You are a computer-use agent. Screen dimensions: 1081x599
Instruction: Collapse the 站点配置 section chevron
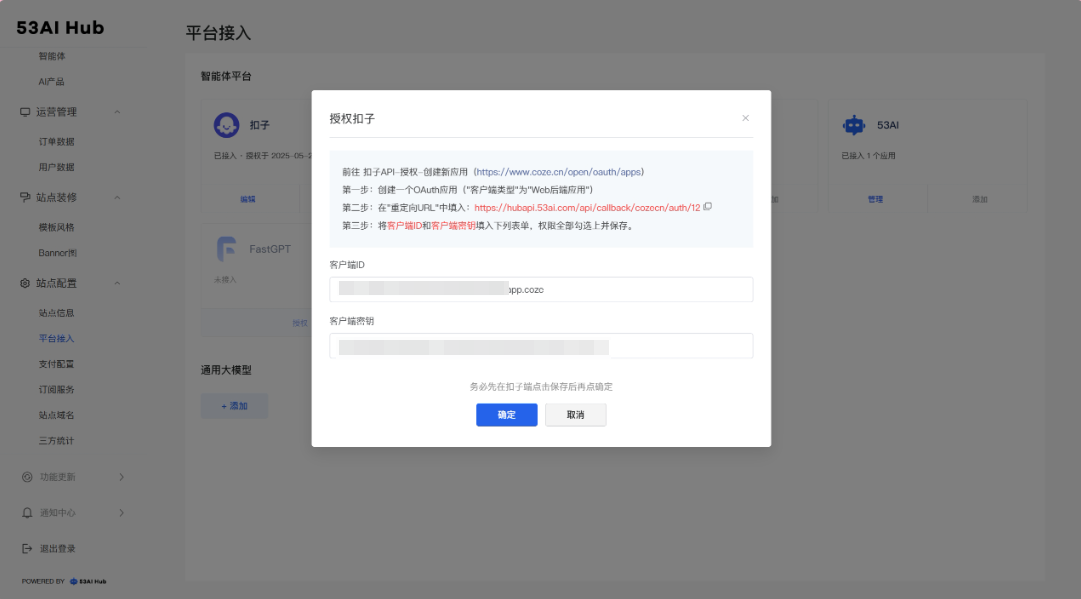(117, 283)
